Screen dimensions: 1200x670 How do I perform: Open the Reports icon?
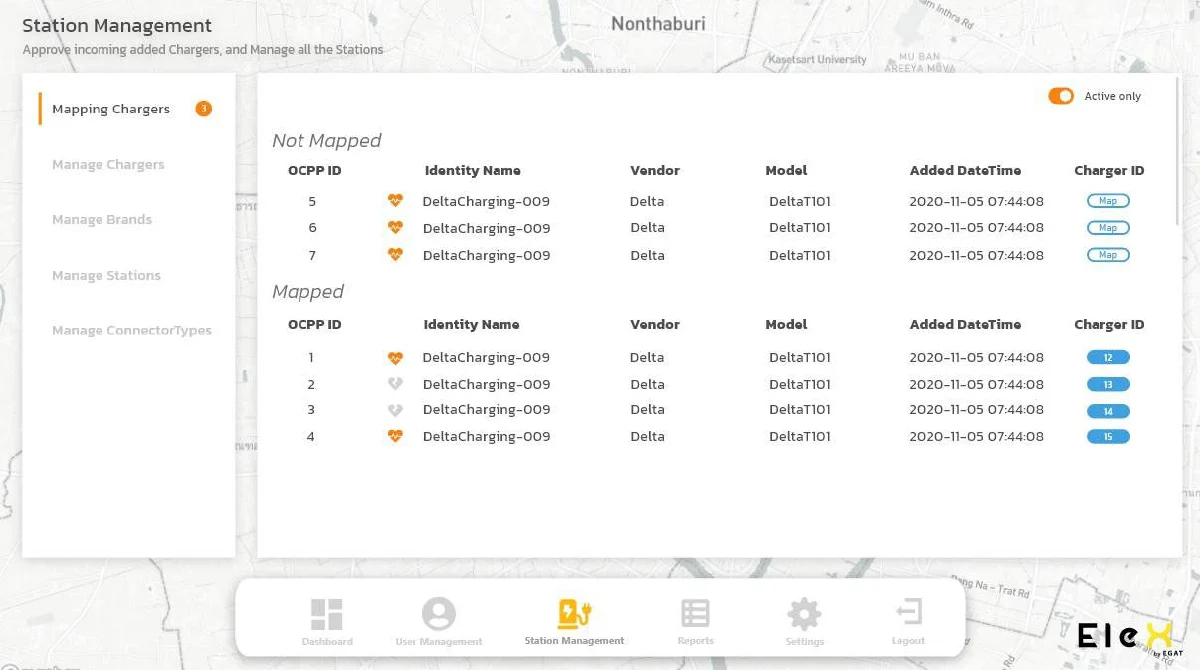coord(695,614)
